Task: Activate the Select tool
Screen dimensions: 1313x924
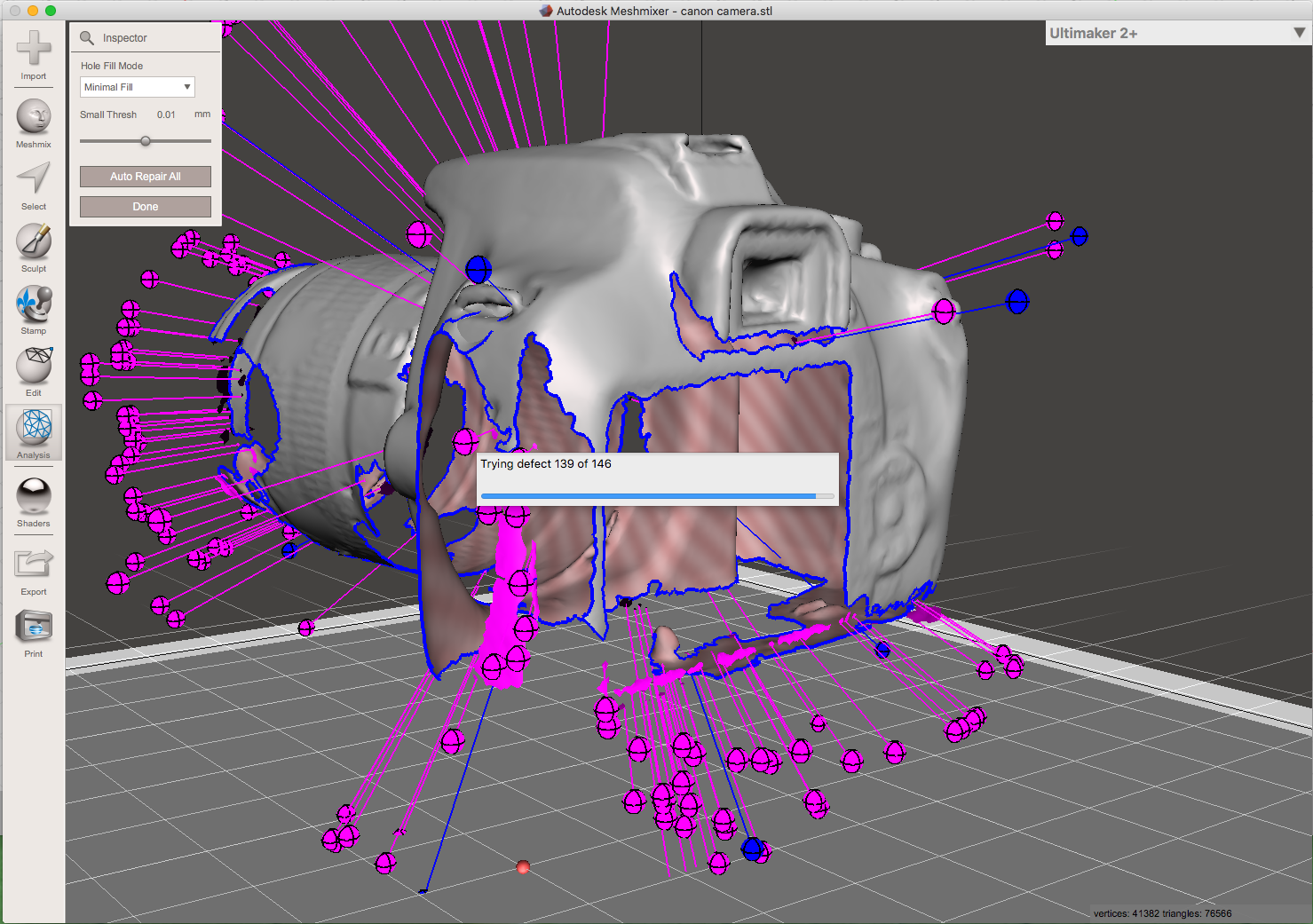Action: pyautogui.click(x=34, y=186)
